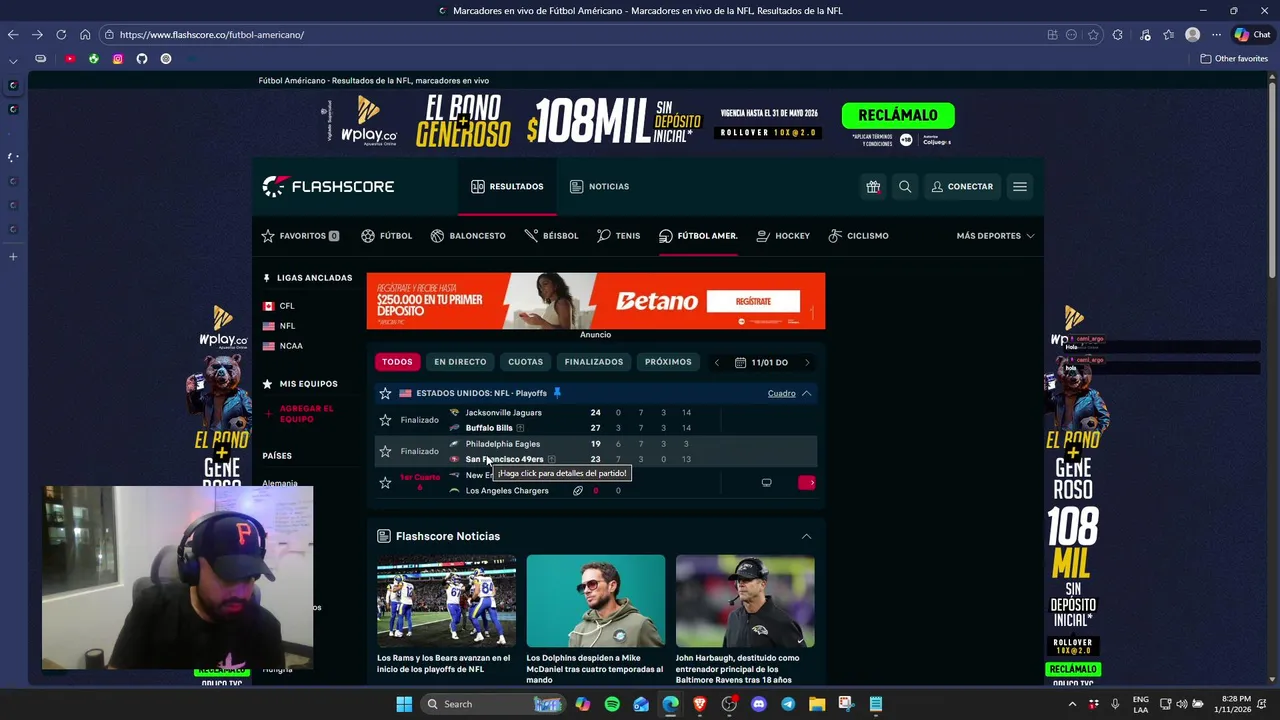Go to next day arrow in date picker
1280x720 pixels.
(x=807, y=362)
